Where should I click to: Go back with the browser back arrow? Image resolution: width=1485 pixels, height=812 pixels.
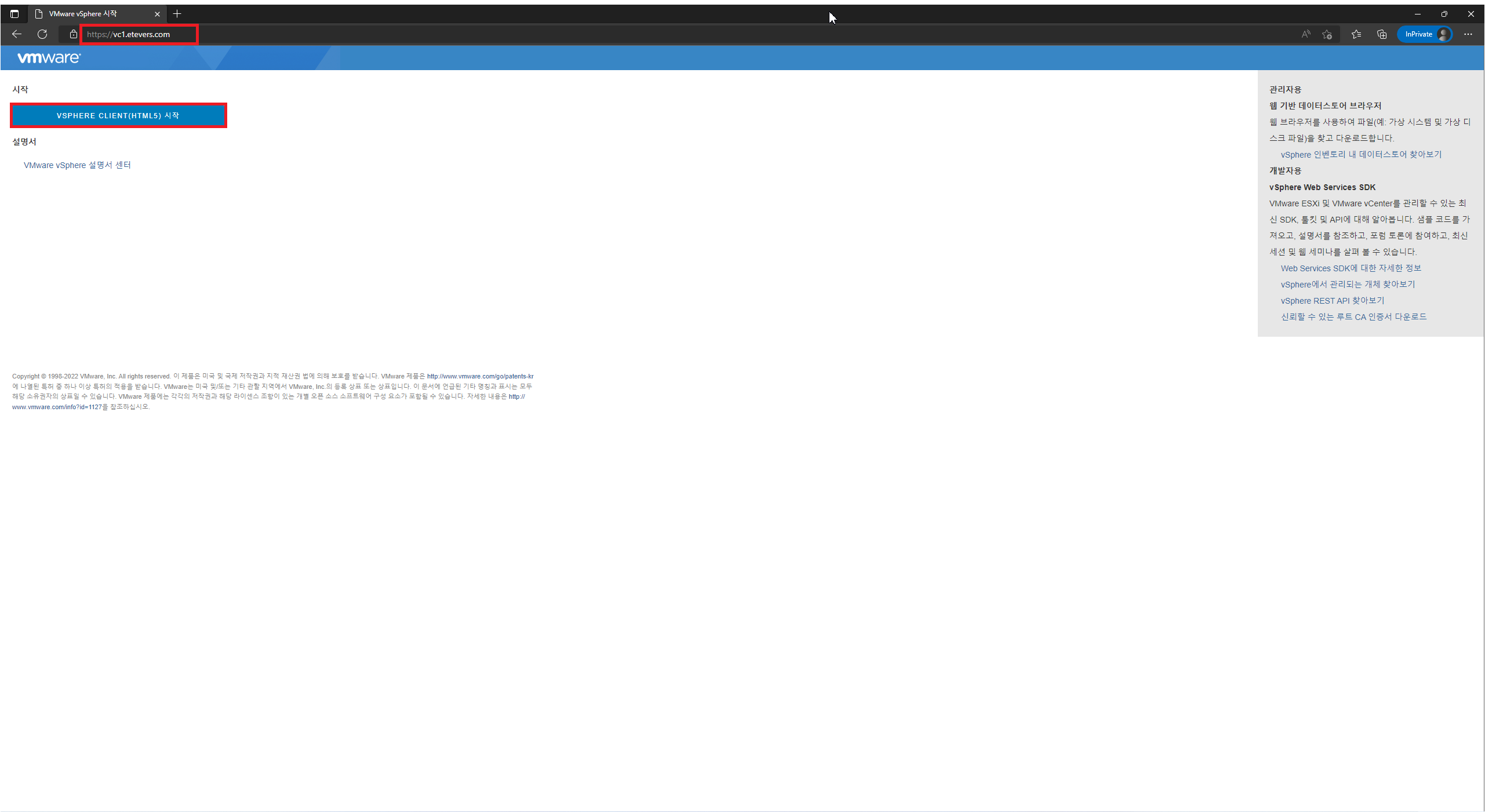click(17, 34)
